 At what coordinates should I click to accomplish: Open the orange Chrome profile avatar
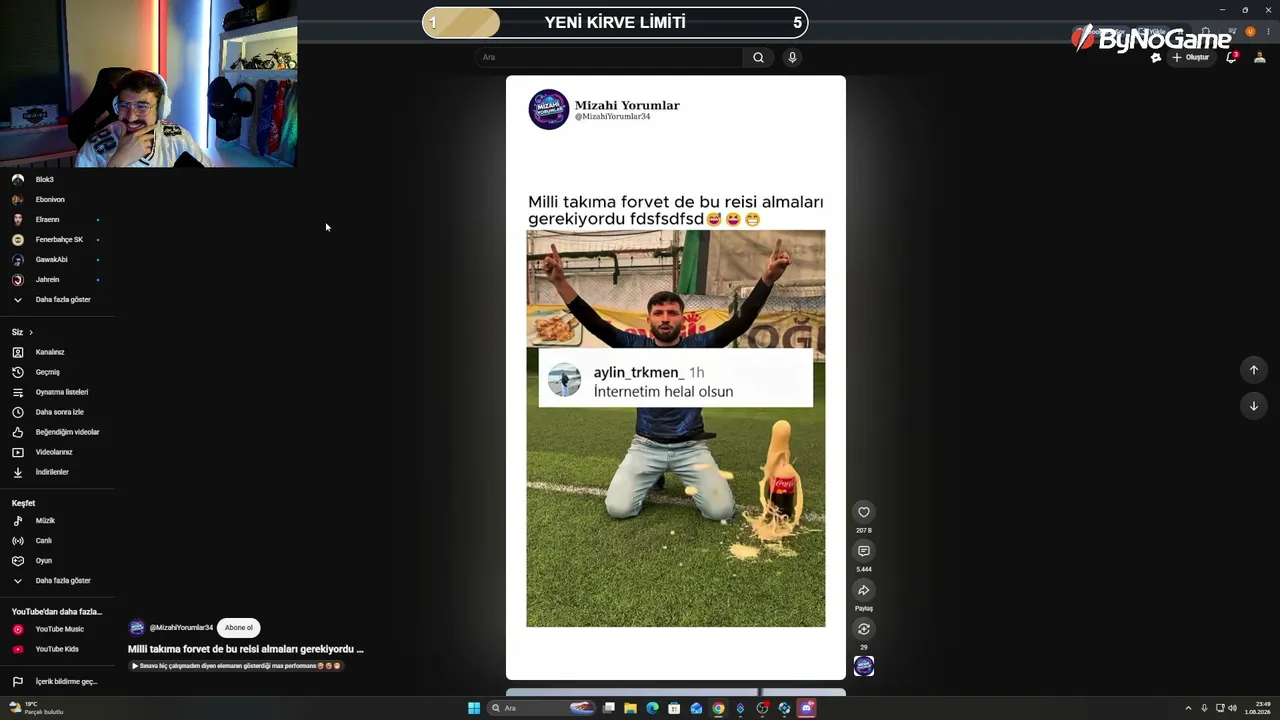[x=1250, y=31]
